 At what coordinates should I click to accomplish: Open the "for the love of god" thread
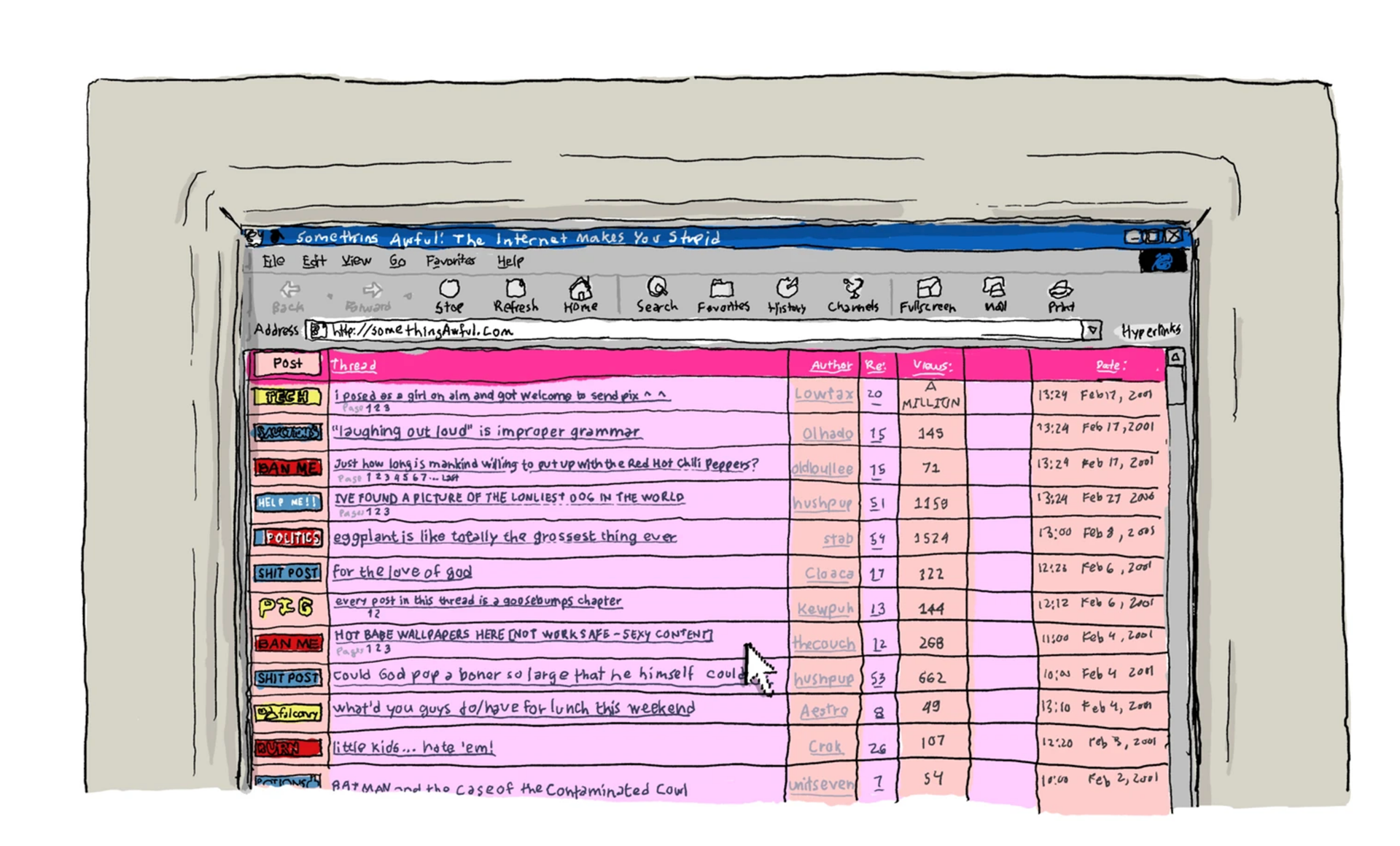[402, 572]
